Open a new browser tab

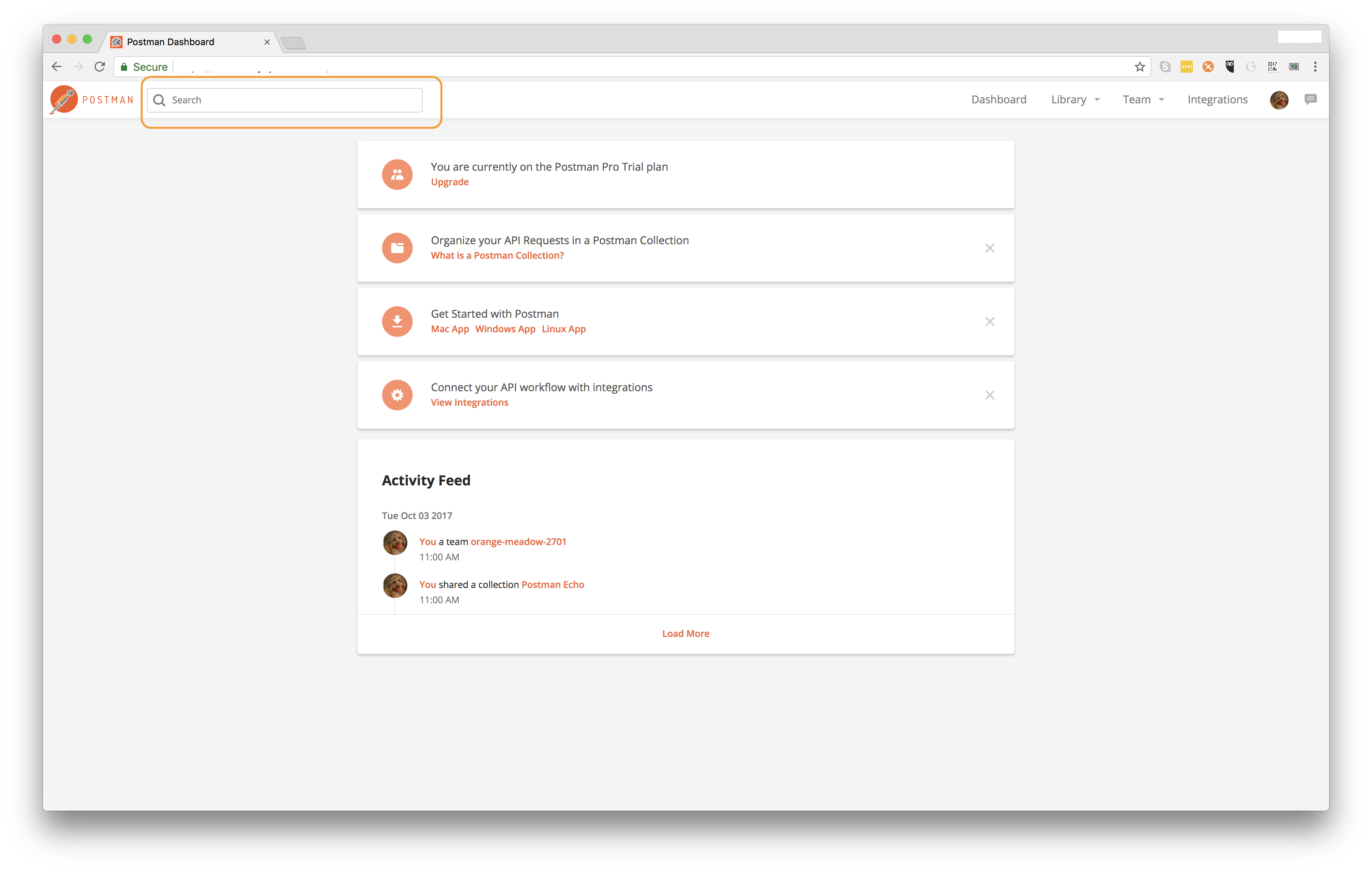click(294, 43)
